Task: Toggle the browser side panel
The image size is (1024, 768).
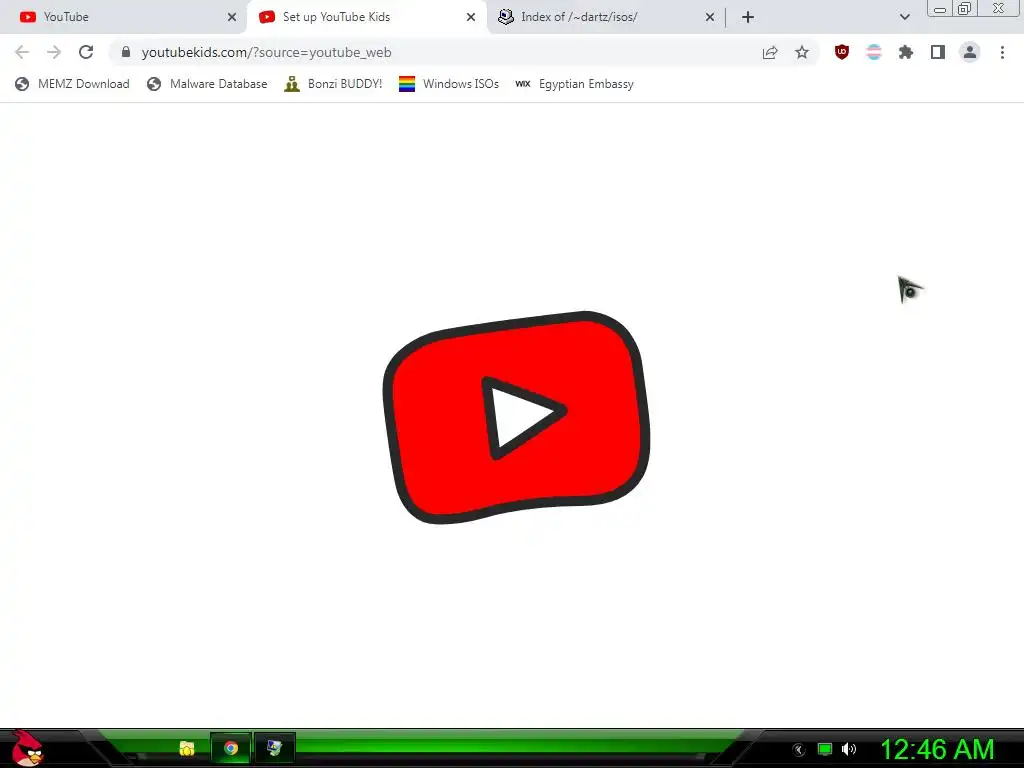Action: pos(938,52)
